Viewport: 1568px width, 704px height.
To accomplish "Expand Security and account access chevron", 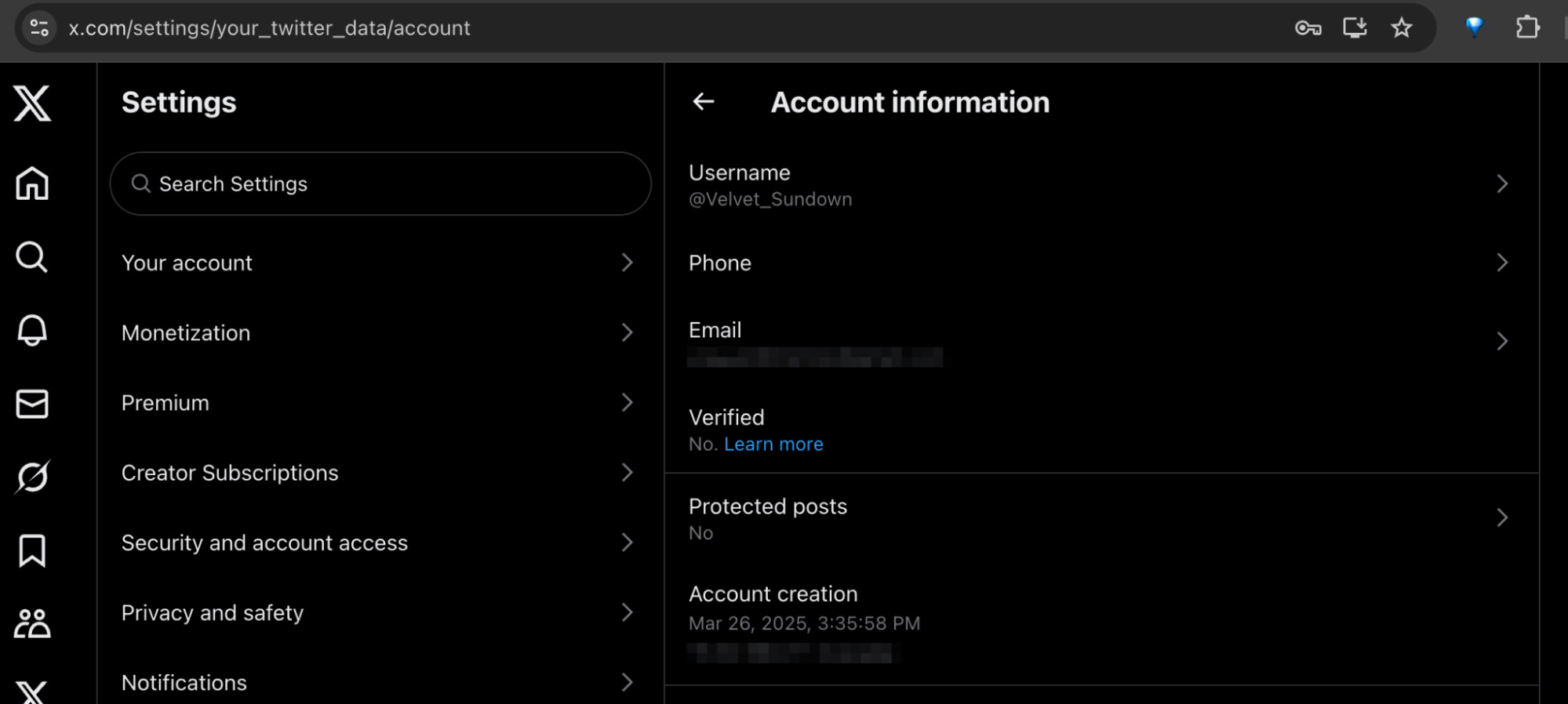I will 627,543.
